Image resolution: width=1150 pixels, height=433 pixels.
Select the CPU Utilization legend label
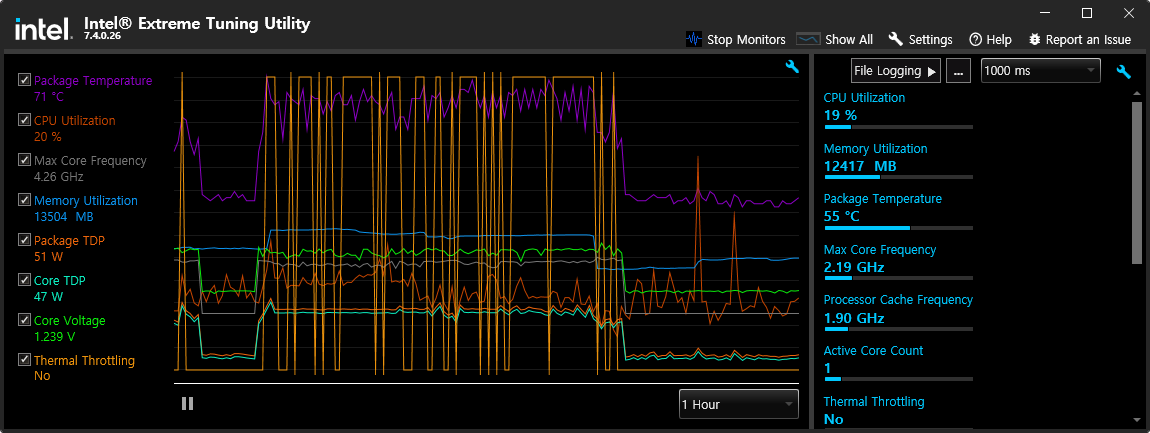(75, 120)
